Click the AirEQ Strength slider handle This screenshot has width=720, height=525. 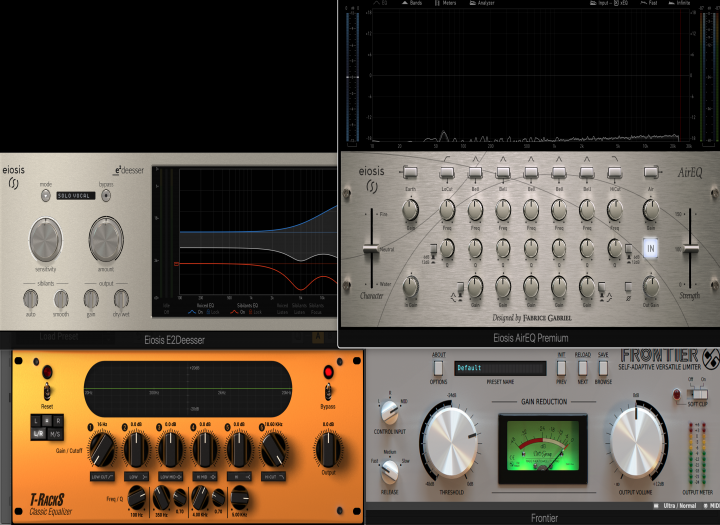point(690,249)
